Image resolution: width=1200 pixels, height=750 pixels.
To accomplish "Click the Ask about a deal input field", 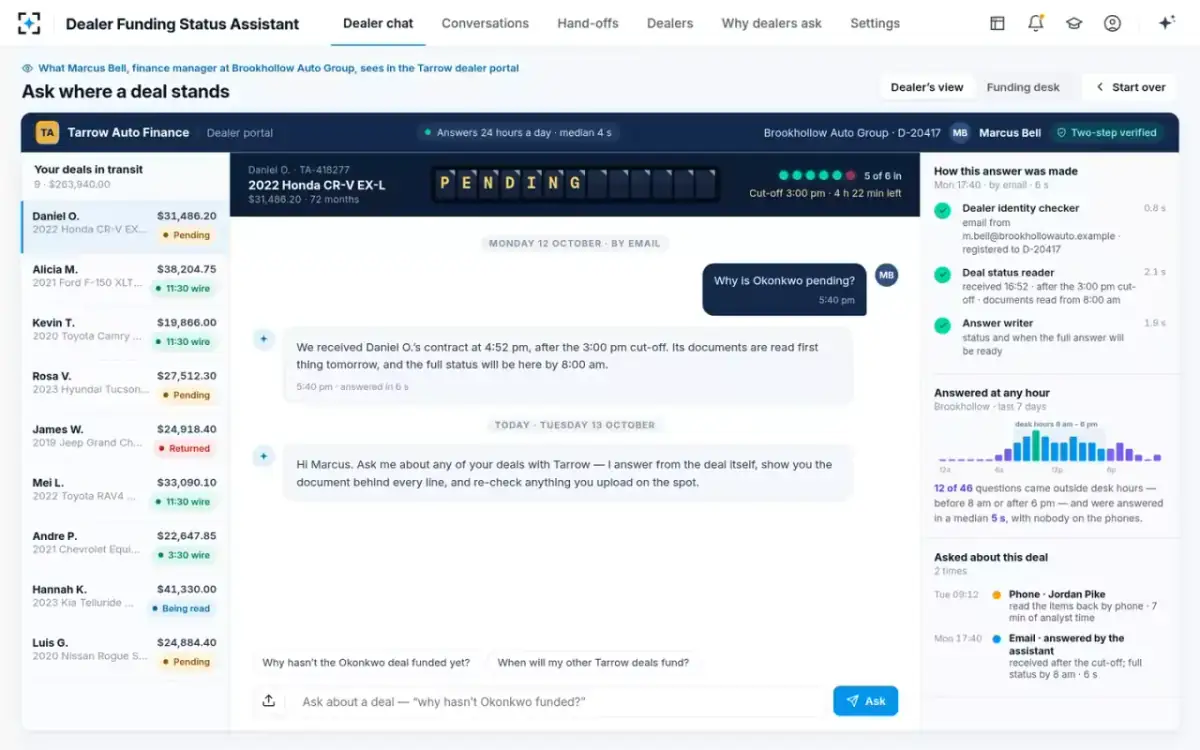I will [558, 701].
